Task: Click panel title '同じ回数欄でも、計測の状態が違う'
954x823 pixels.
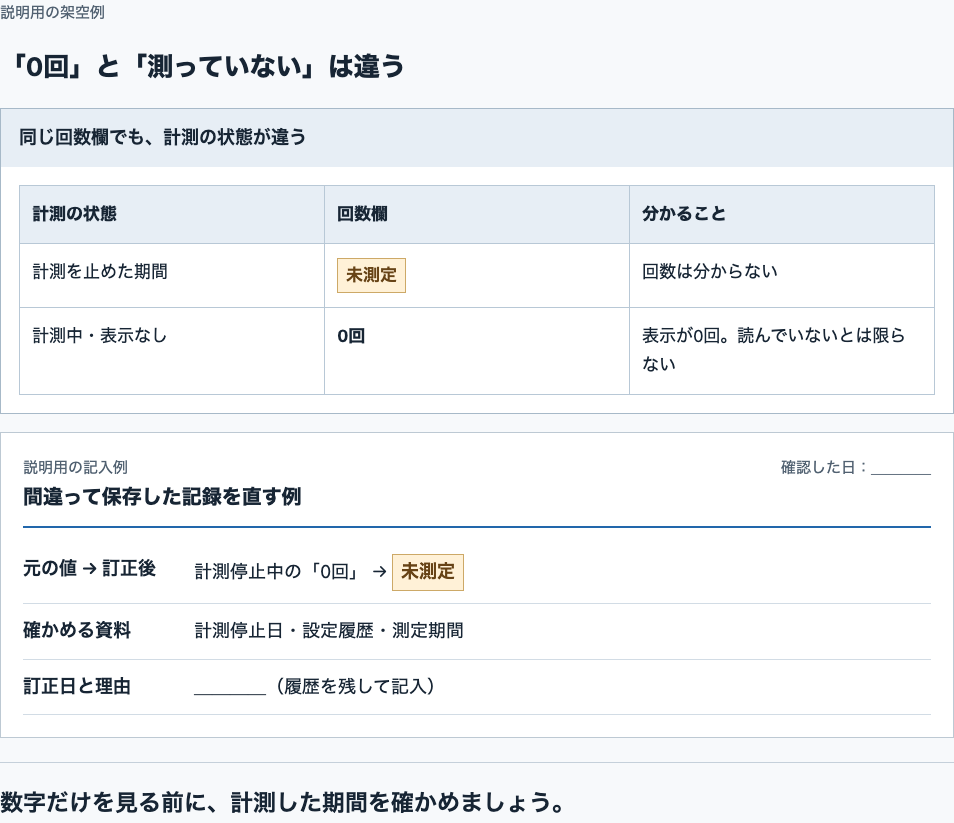Action: (162, 137)
